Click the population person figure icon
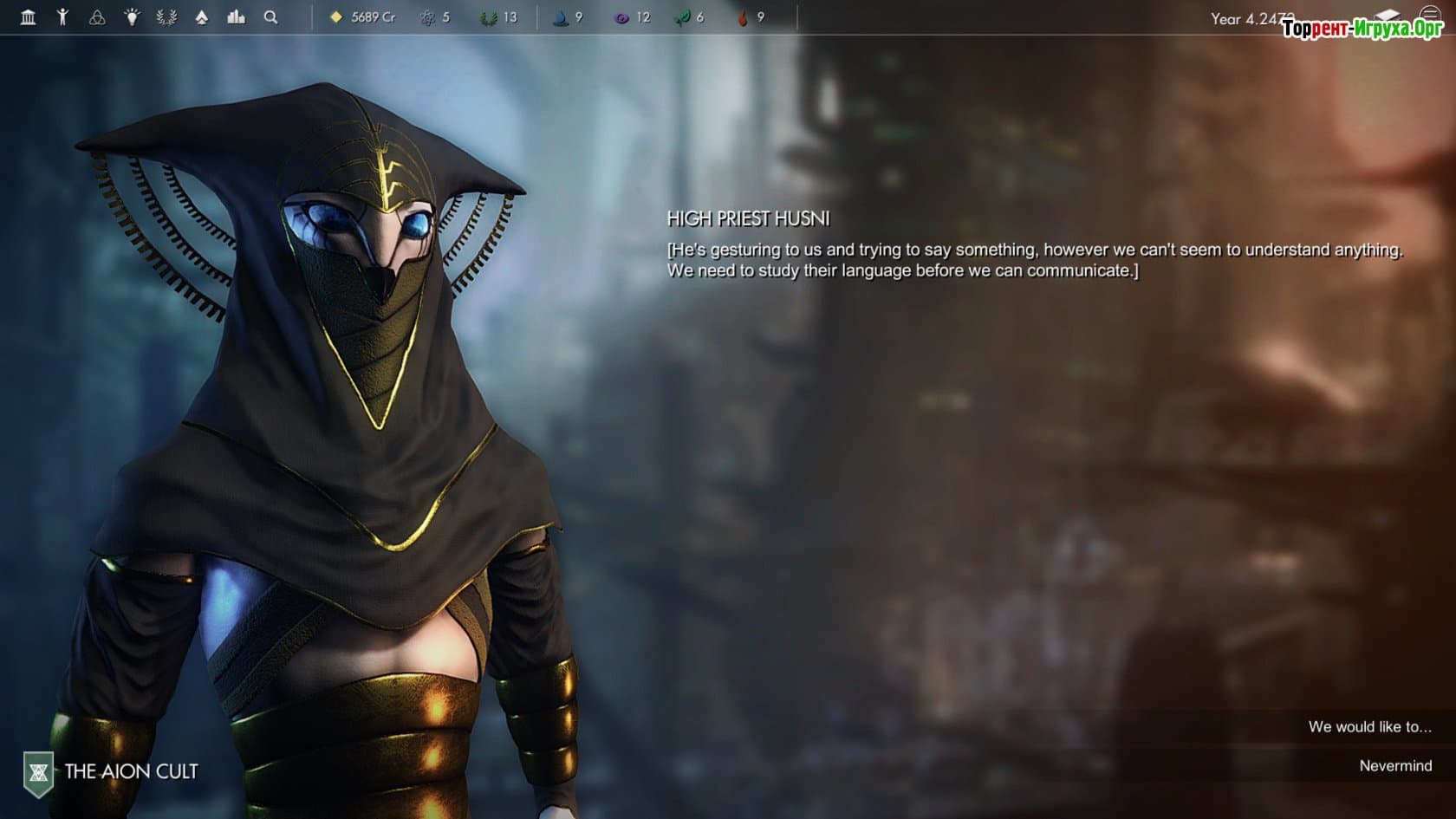The image size is (1456, 819). click(62, 17)
